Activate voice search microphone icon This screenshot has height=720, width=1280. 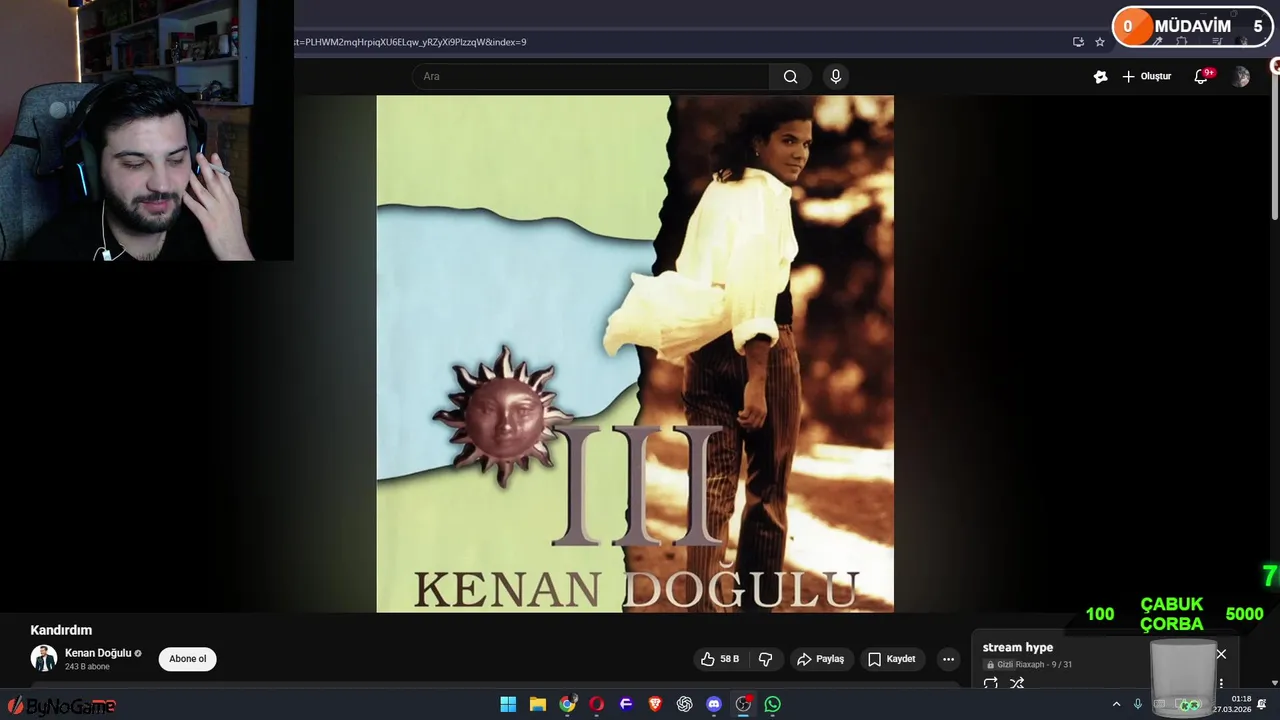coord(836,77)
